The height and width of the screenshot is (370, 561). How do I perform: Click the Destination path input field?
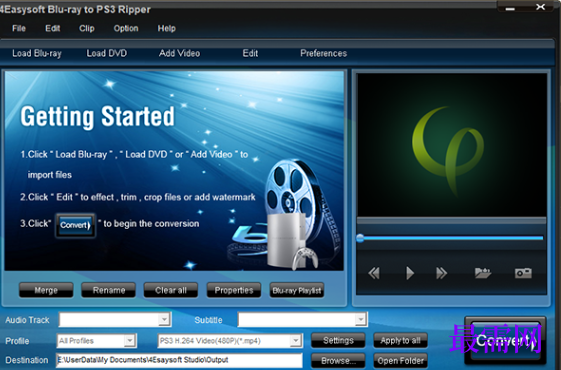(179, 360)
